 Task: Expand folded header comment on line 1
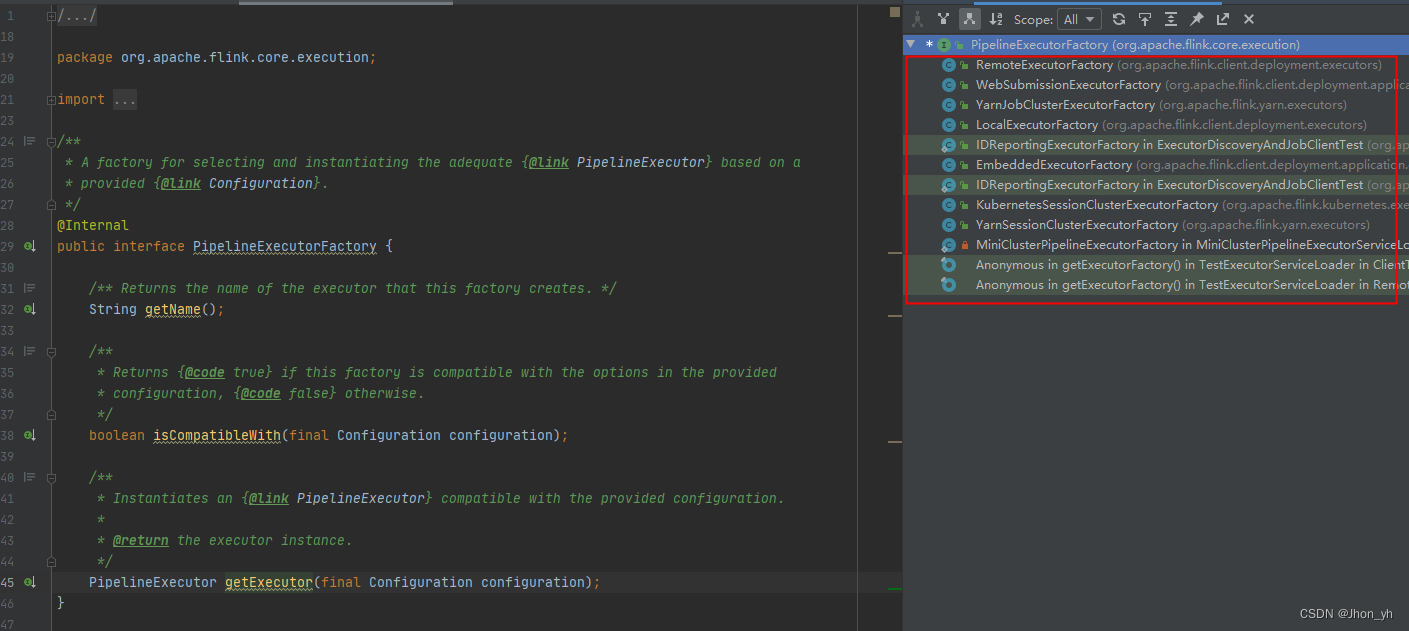(x=51, y=15)
